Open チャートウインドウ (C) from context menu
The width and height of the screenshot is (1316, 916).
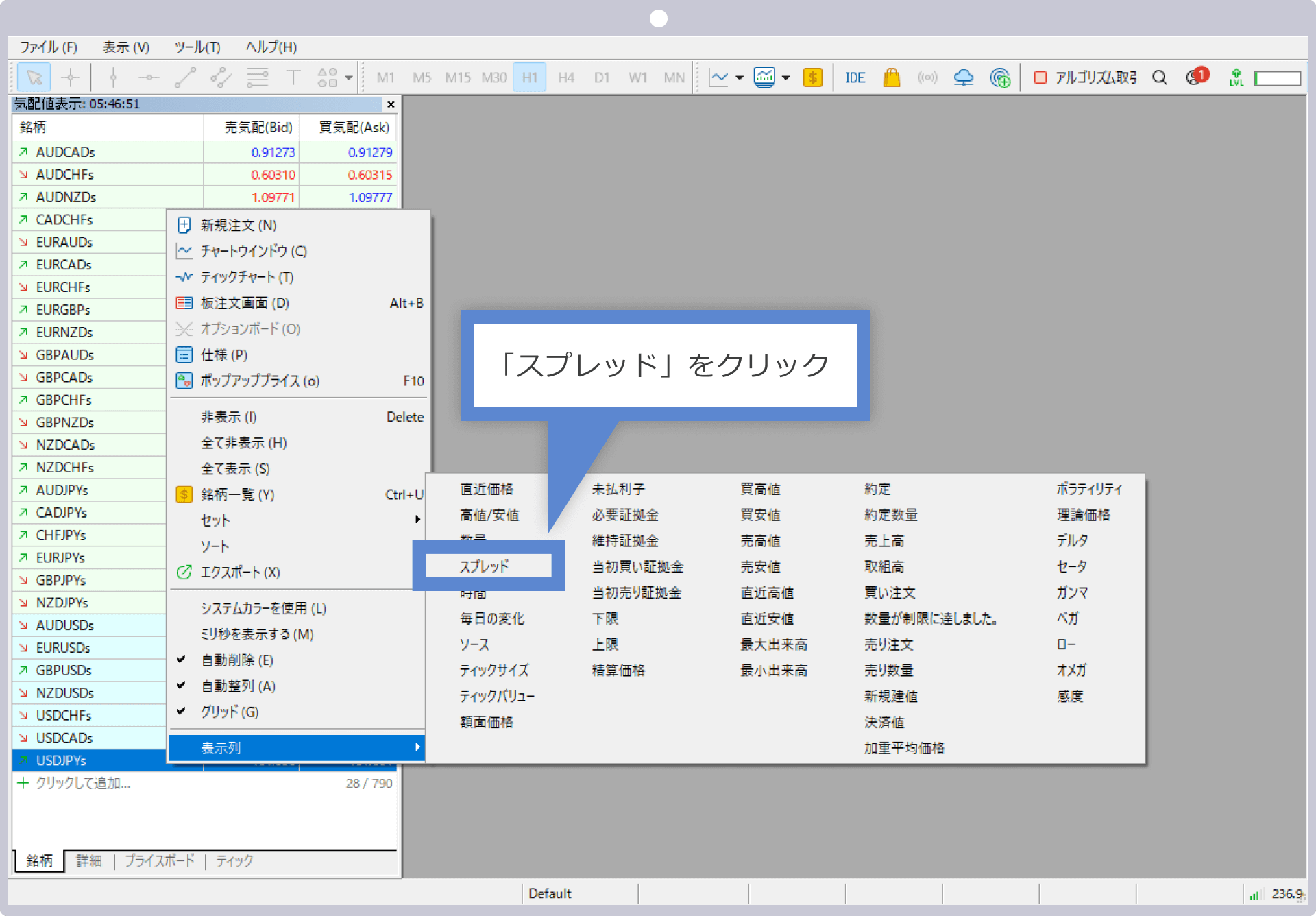299,251
